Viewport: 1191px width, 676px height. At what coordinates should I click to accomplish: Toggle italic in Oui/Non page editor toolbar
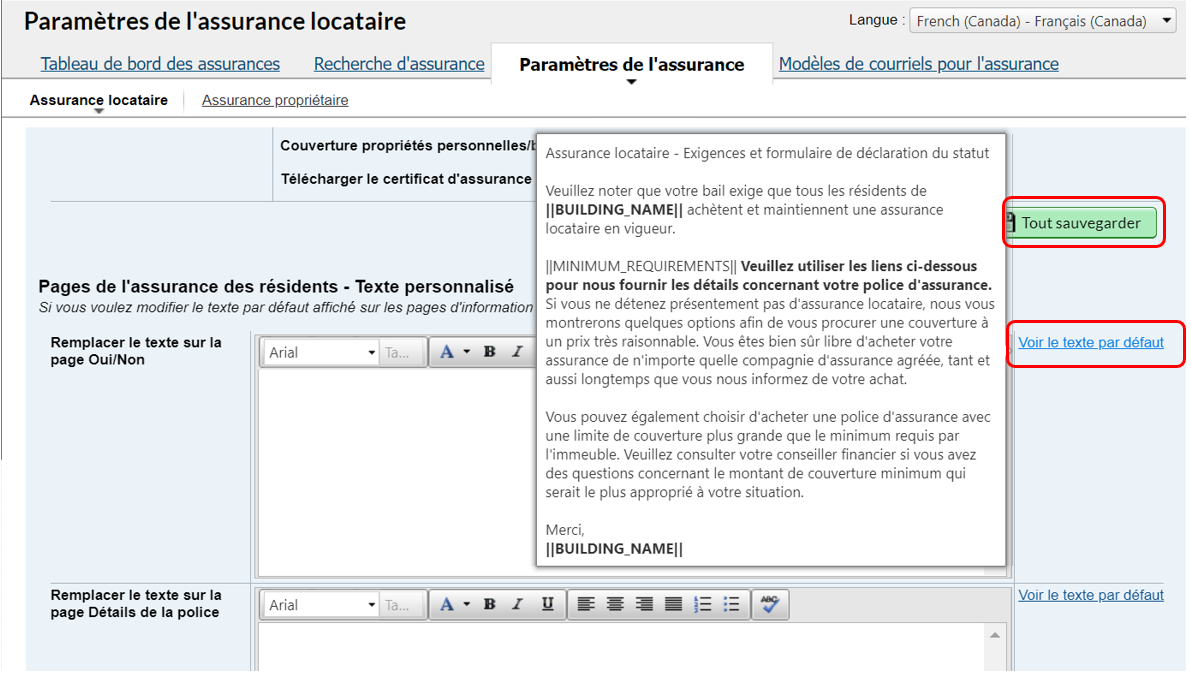pyautogui.click(x=518, y=352)
